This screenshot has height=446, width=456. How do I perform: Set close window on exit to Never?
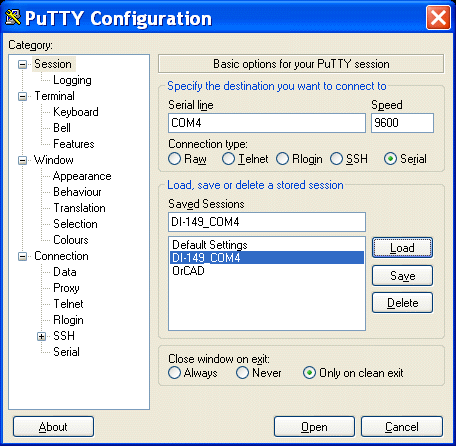pos(242,373)
